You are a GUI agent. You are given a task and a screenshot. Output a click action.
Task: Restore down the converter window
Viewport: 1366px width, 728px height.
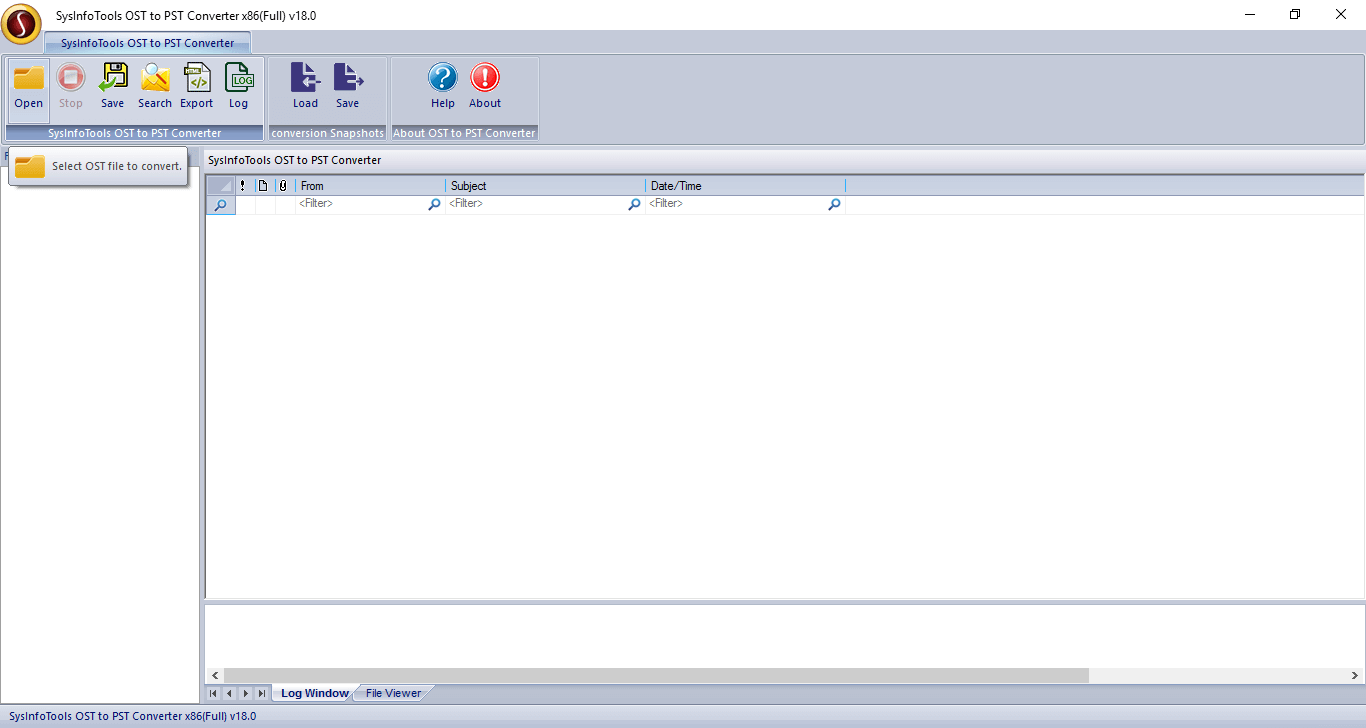pyautogui.click(x=1296, y=15)
